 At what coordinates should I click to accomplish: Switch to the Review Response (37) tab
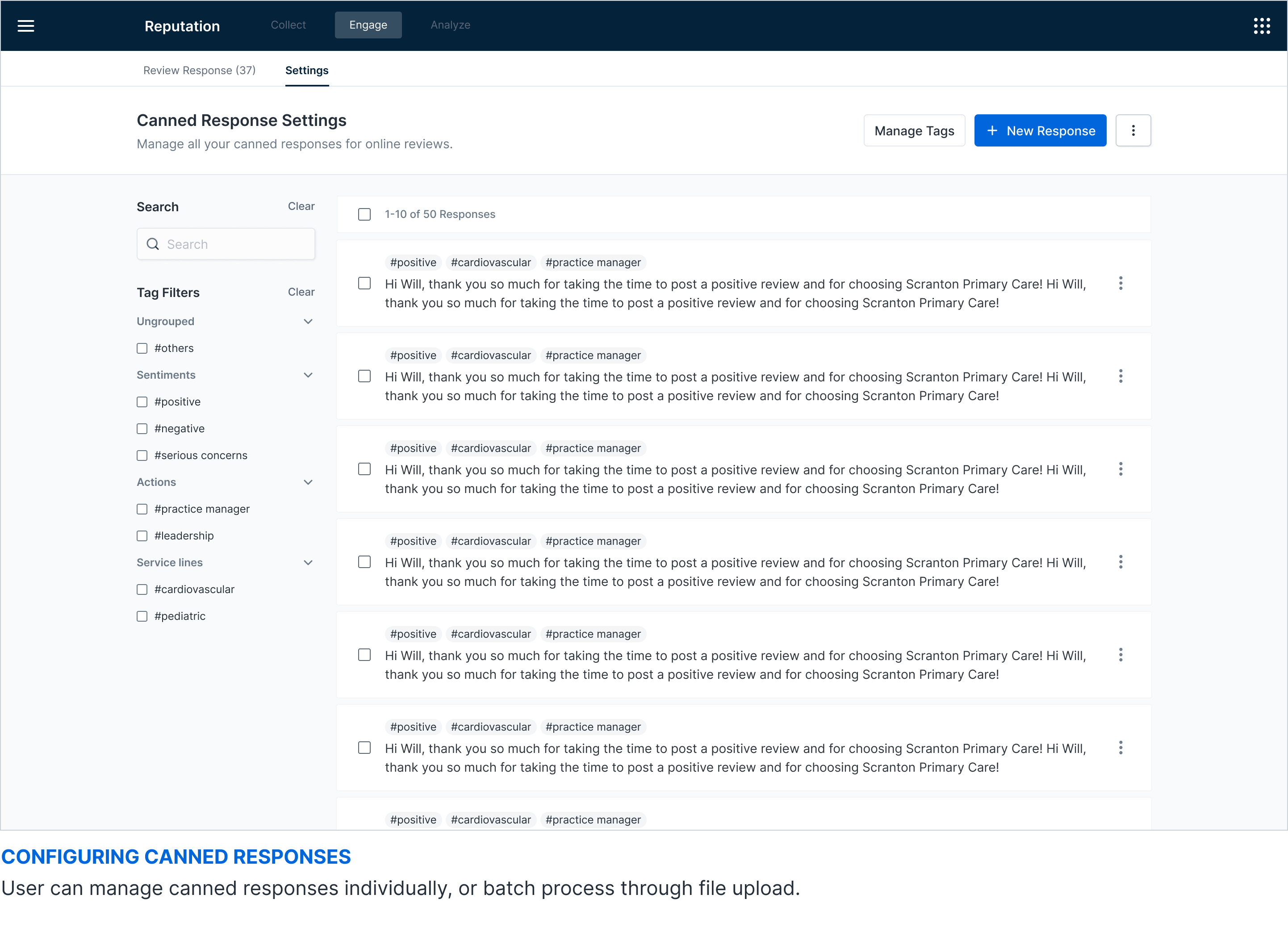199,71
